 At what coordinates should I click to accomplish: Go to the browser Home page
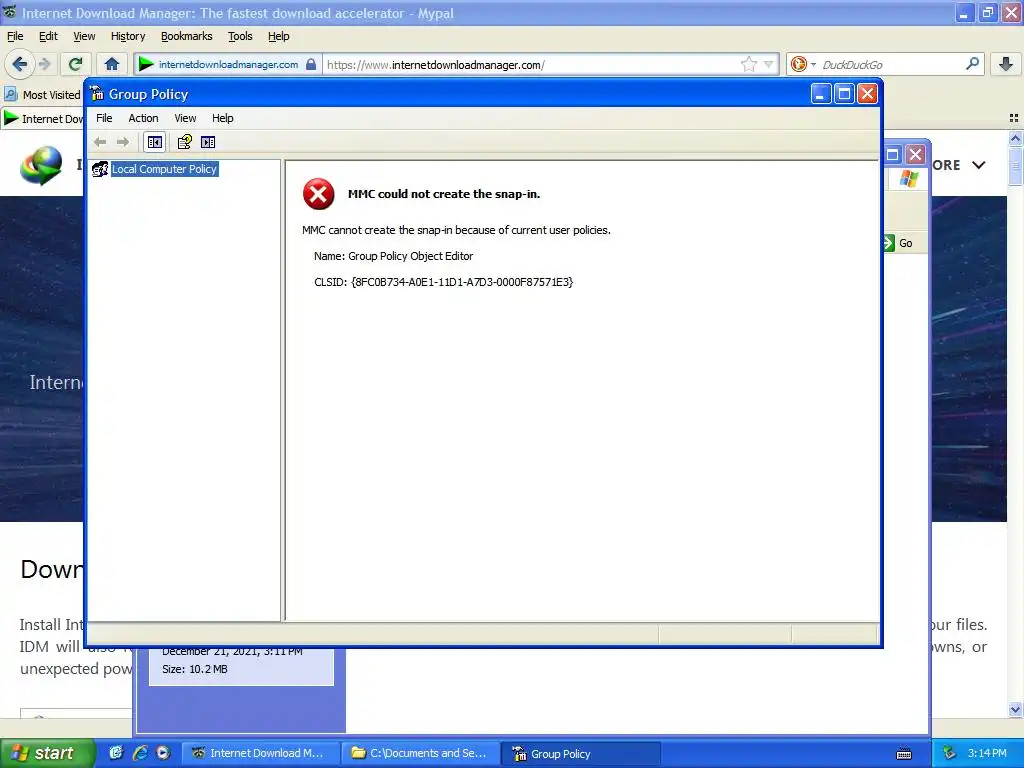click(x=112, y=64)
